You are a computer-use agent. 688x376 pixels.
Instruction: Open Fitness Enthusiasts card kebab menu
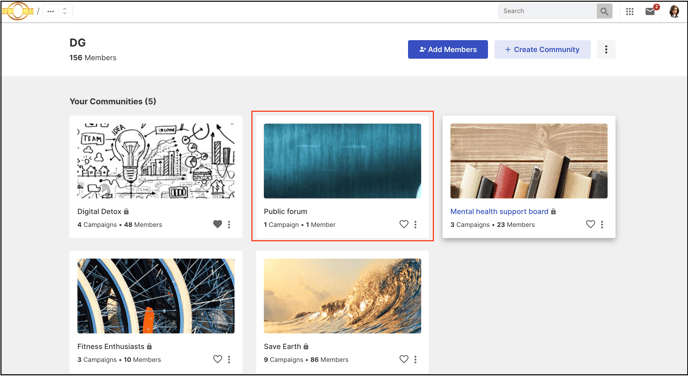coord(229,359)
